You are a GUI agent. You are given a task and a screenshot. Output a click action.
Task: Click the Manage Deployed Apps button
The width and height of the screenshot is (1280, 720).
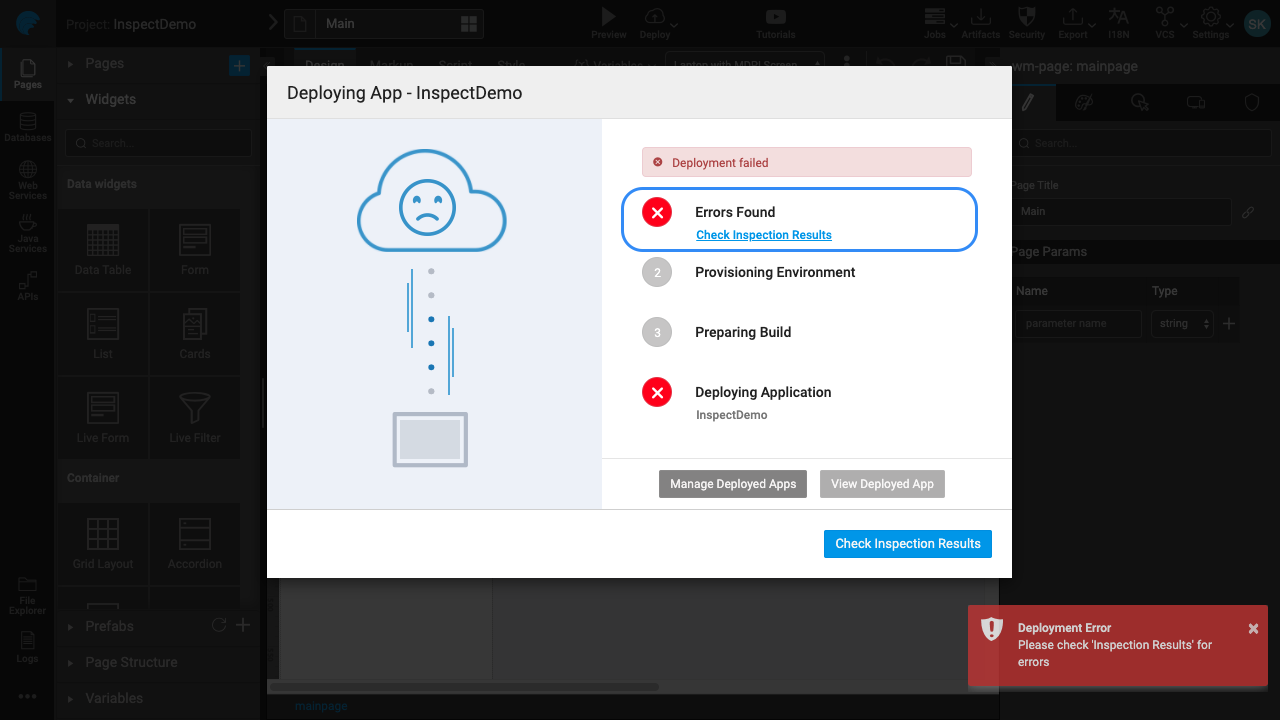(x=732, y=483)
